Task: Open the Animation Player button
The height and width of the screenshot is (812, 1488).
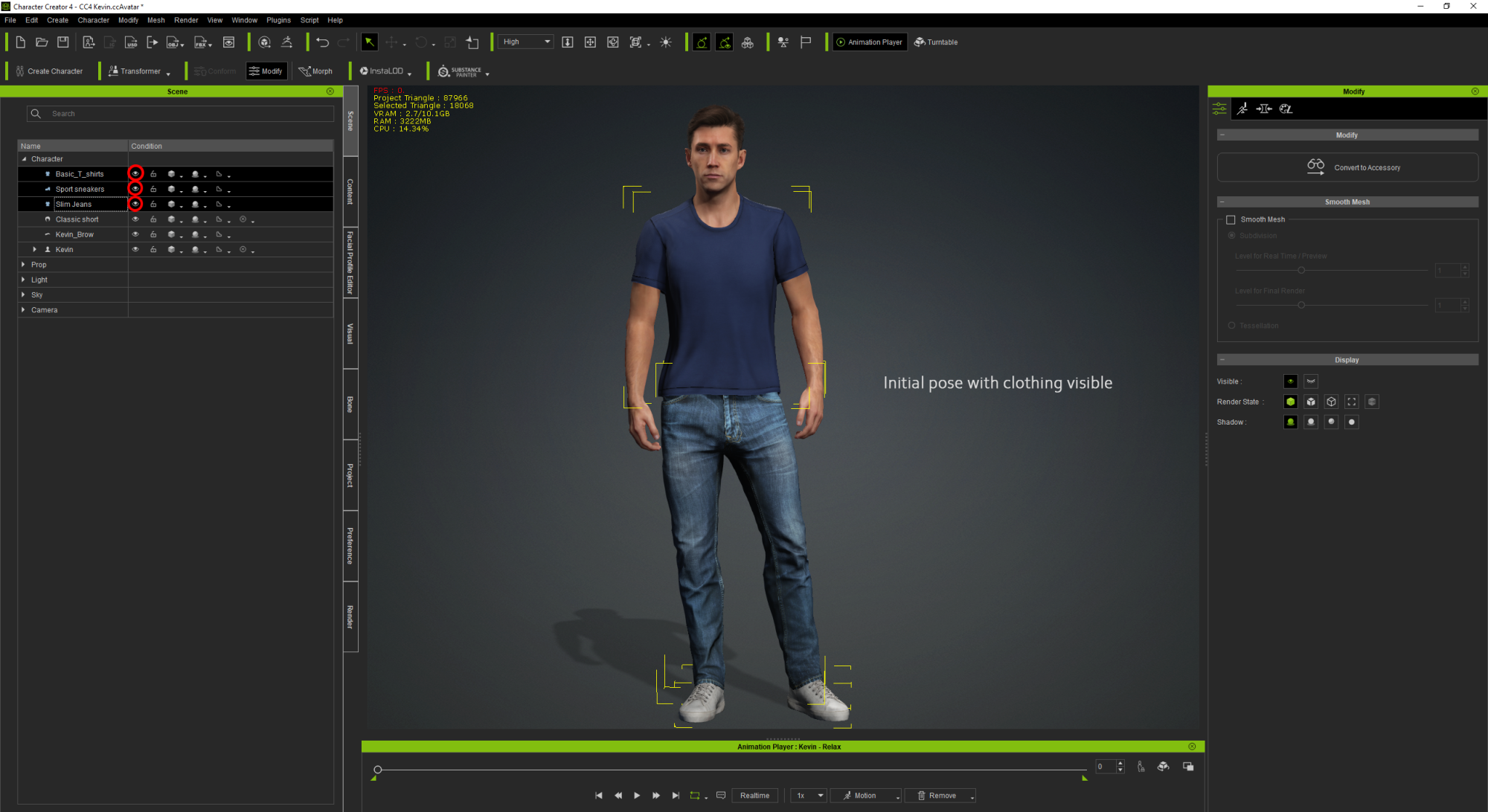Action: pyautogui.click(x=869, y=42)
